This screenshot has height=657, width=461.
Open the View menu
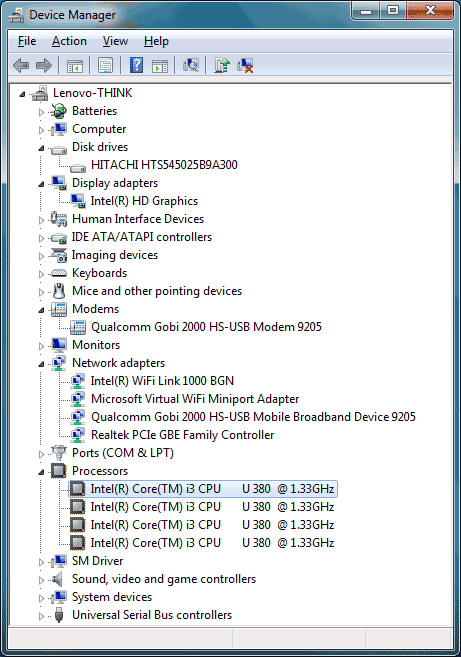coord(115,41)
